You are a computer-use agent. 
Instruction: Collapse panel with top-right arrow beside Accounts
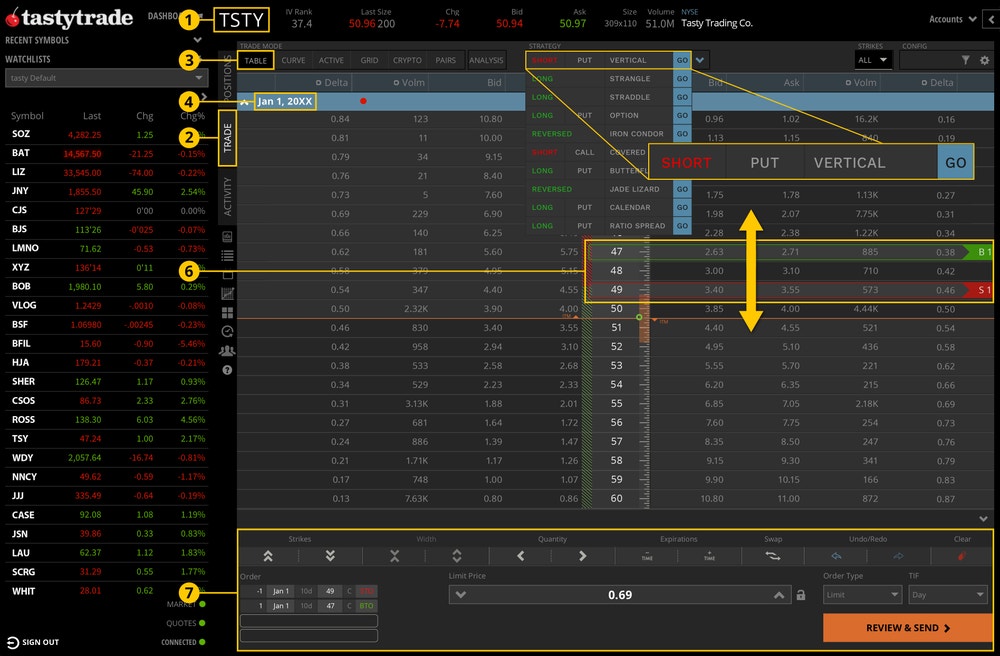(x=992, y=19)
